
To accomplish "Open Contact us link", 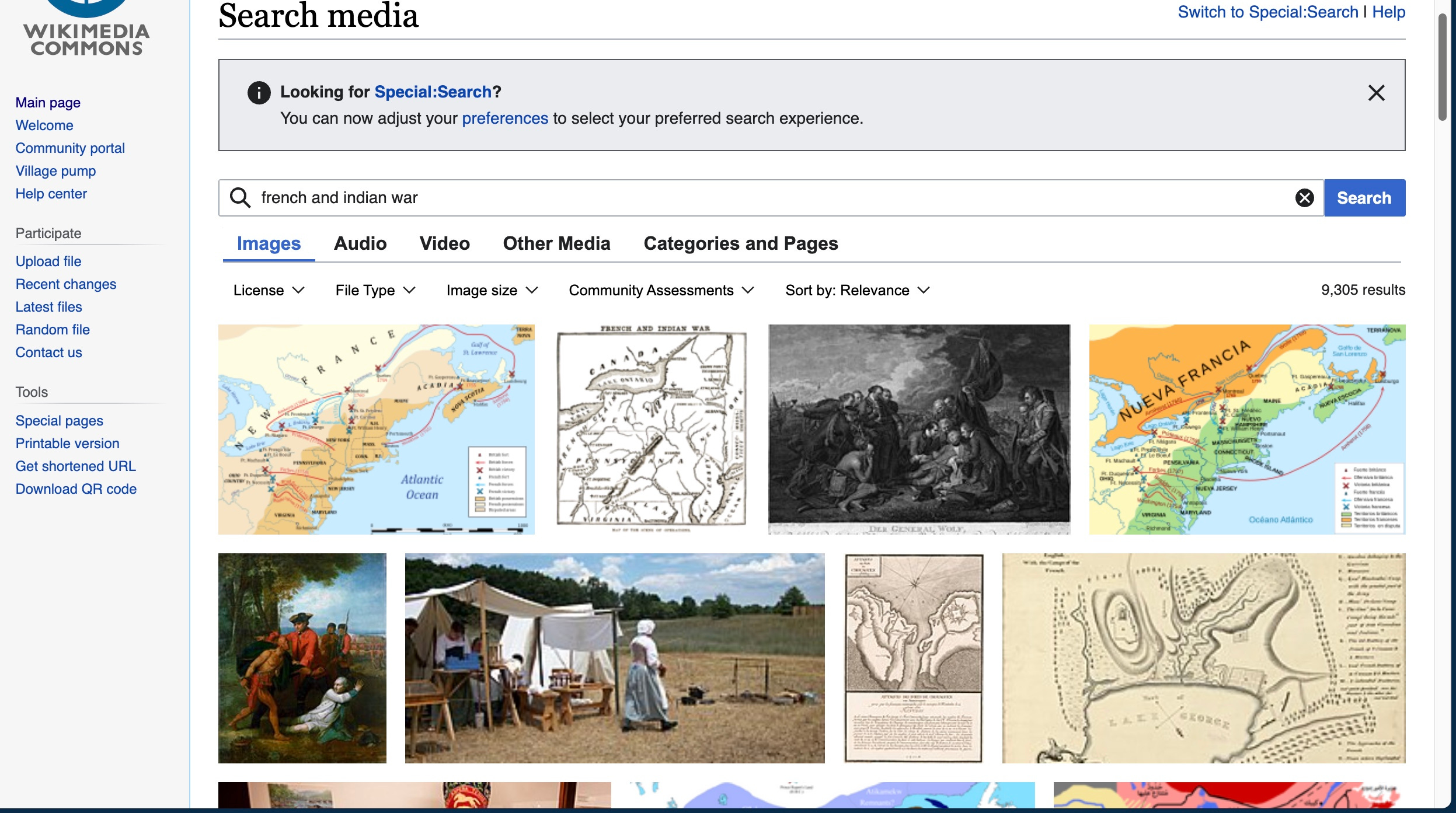I will pyautogui.click(x=48, y=353).
